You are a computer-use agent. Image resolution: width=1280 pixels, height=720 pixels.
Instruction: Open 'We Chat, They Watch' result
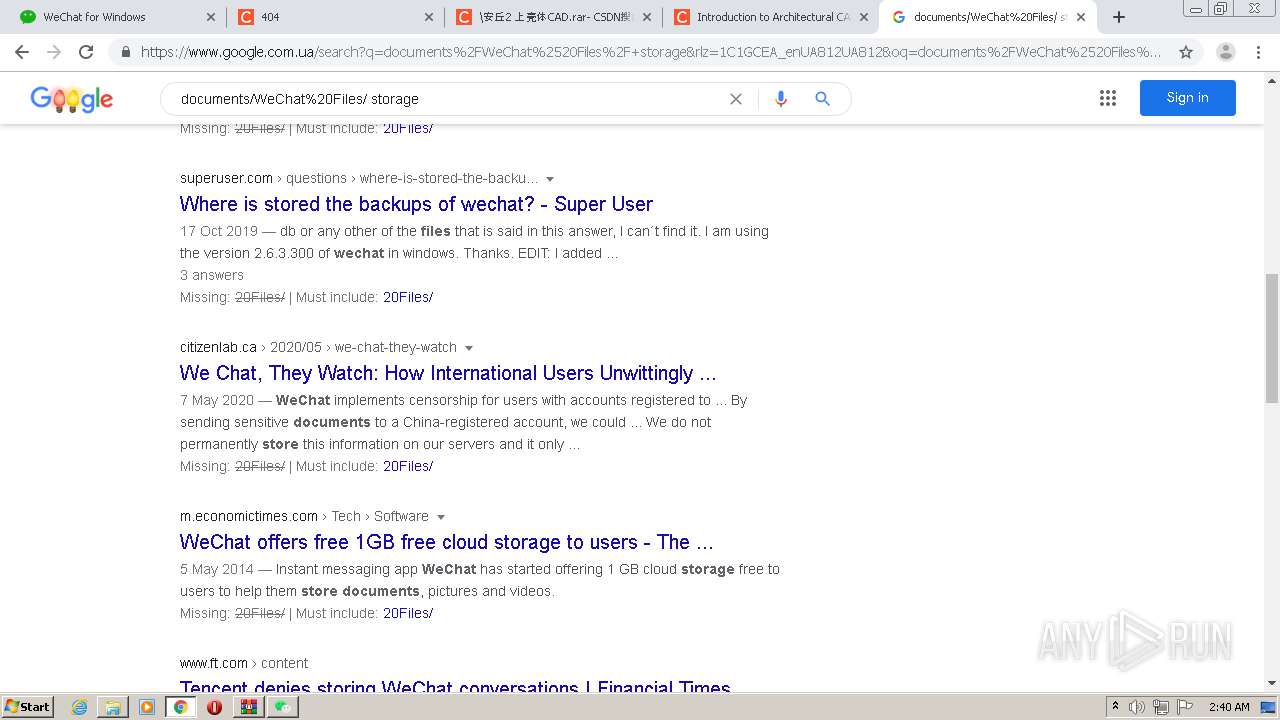(448, 373)
